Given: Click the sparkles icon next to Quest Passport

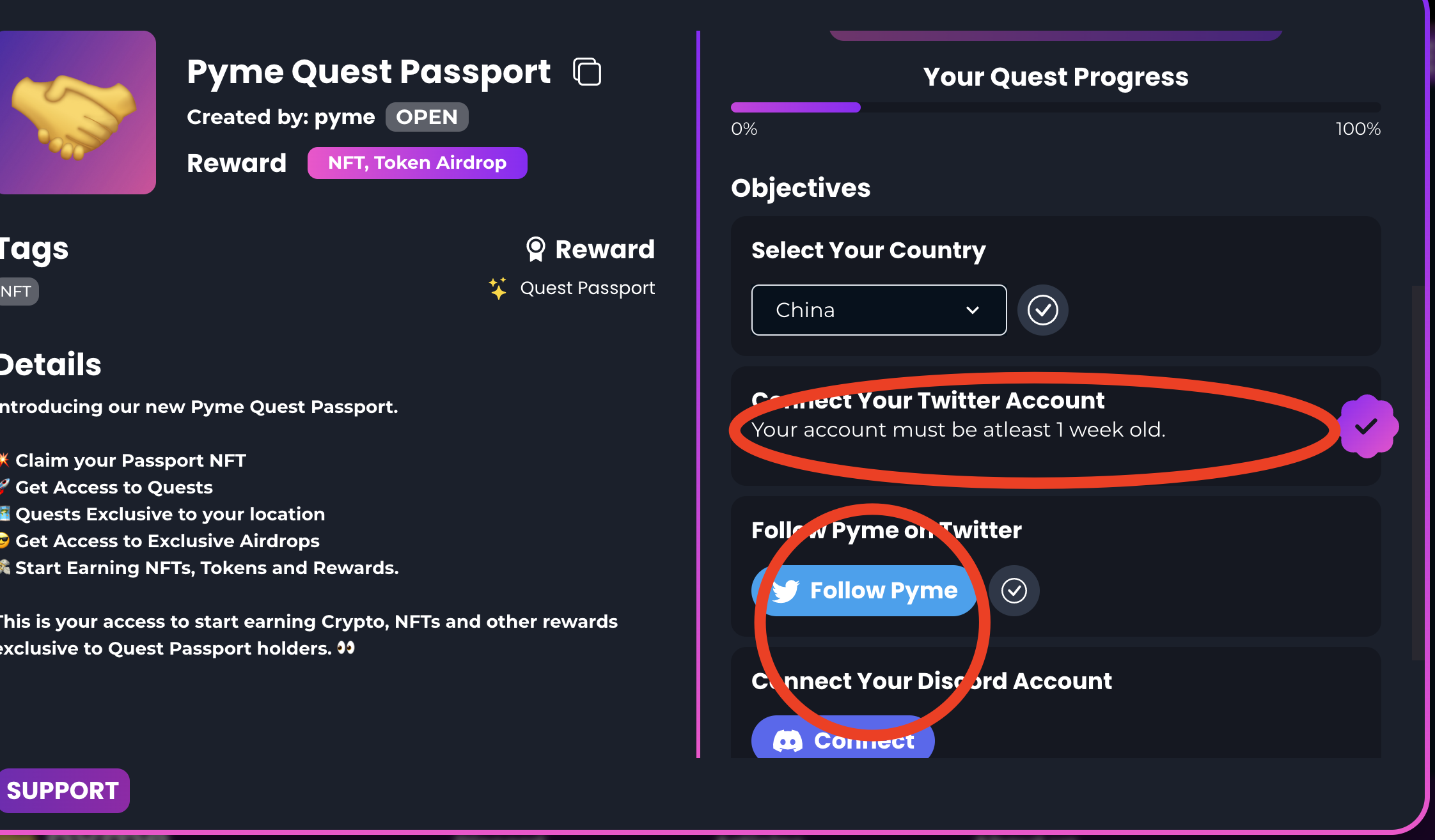Looking at the screenshot, I should click(x=498, y=288).
